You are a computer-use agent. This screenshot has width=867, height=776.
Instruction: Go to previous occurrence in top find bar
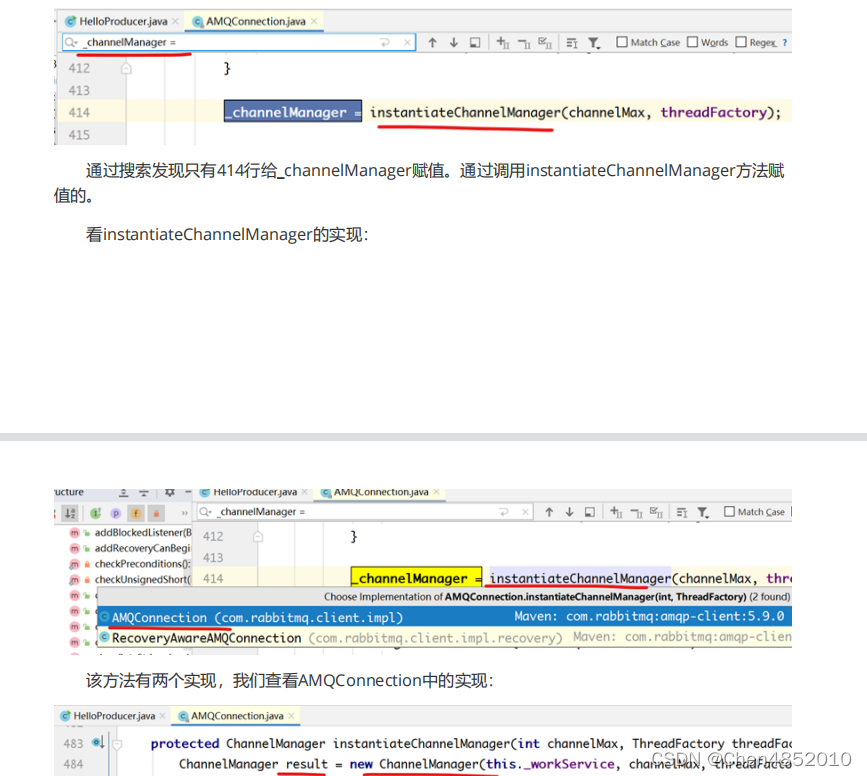tap(432, 43)
